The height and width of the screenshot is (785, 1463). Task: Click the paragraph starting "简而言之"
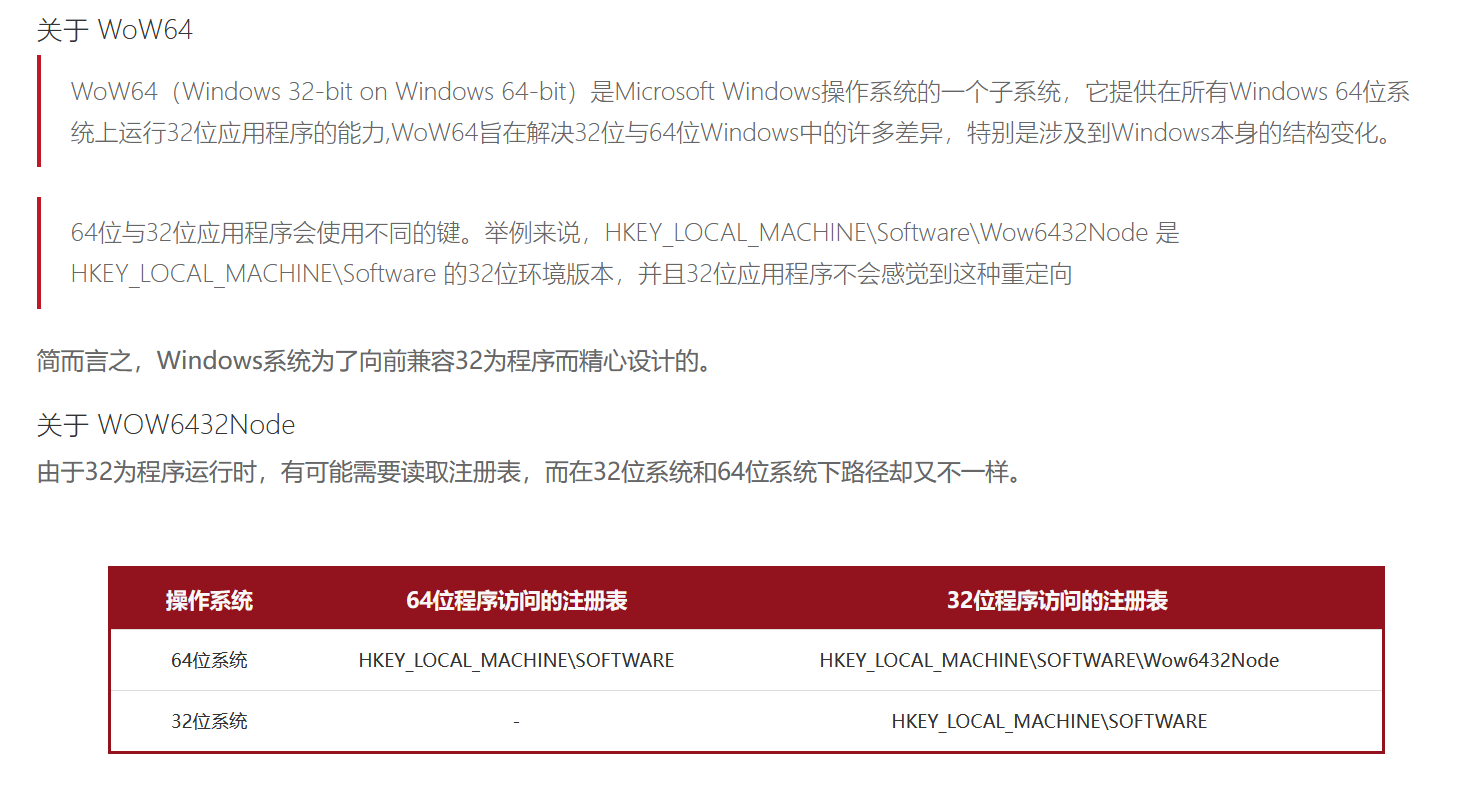(x=376, y=361)
